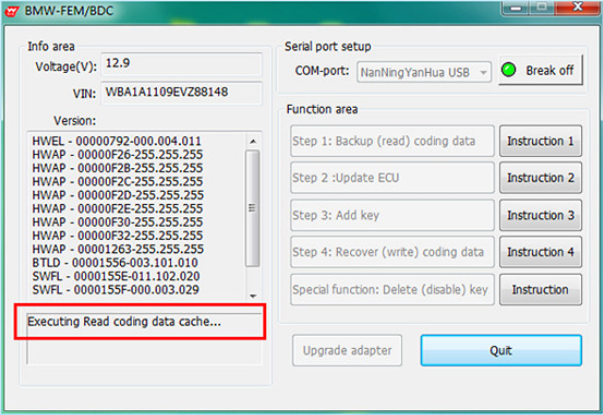Image resolution: width=603 pixels, height=415 pixels.
Task: Minimize the BMW-FEM/BDC window
Action: pyautogui.click(x=516, y=7)
